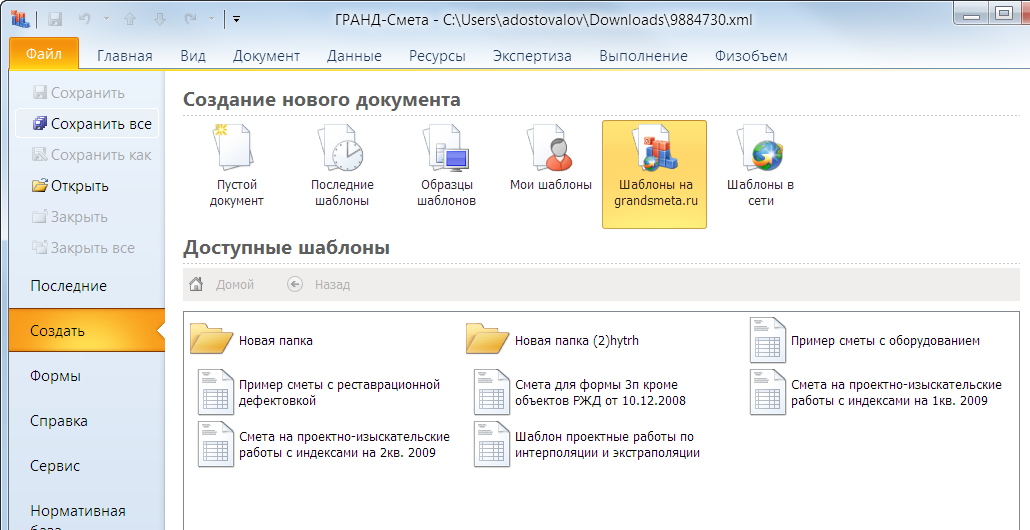The height and width of the screenshot is (530, 1030).
Task: Click the Назад back button
Action: point(319,284)
